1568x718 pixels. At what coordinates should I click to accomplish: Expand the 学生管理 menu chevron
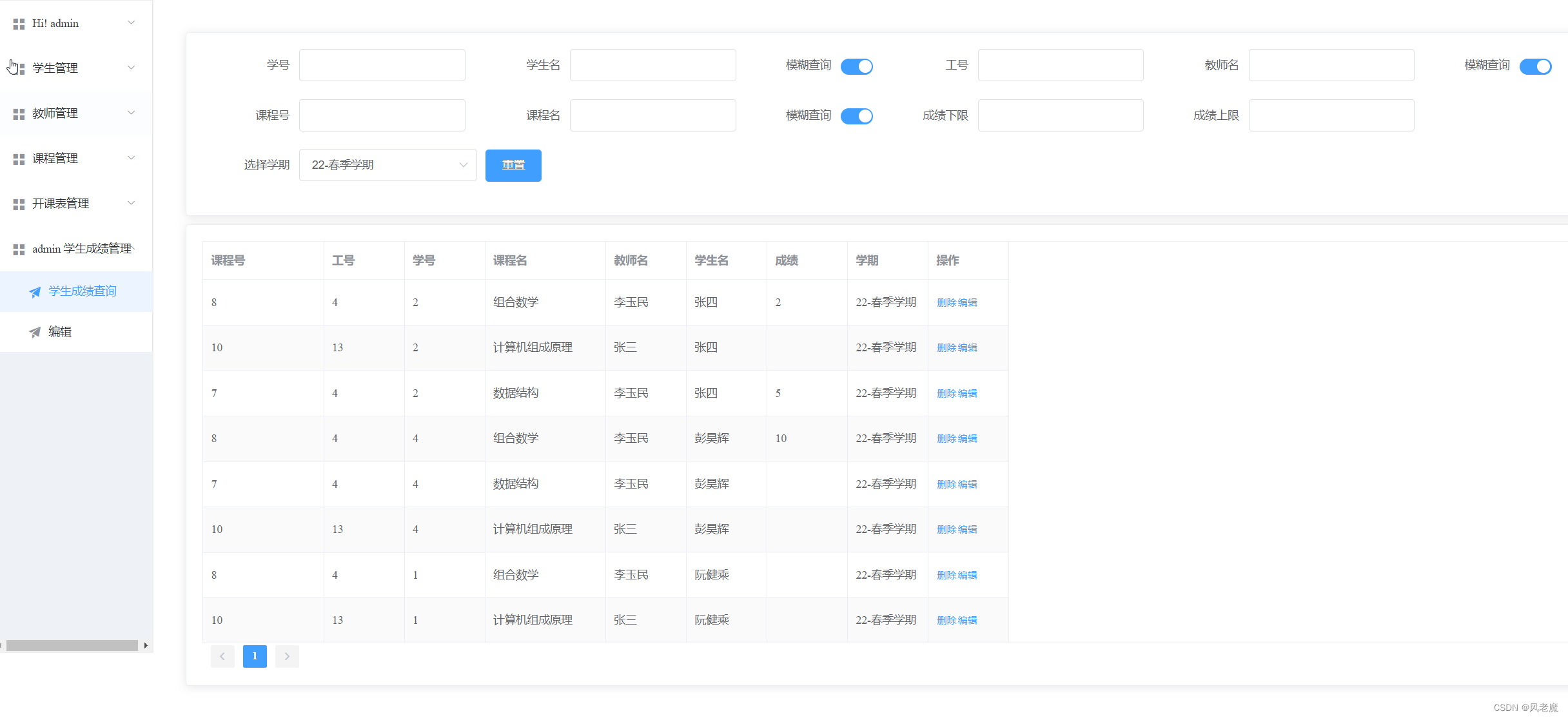(132, 68)
